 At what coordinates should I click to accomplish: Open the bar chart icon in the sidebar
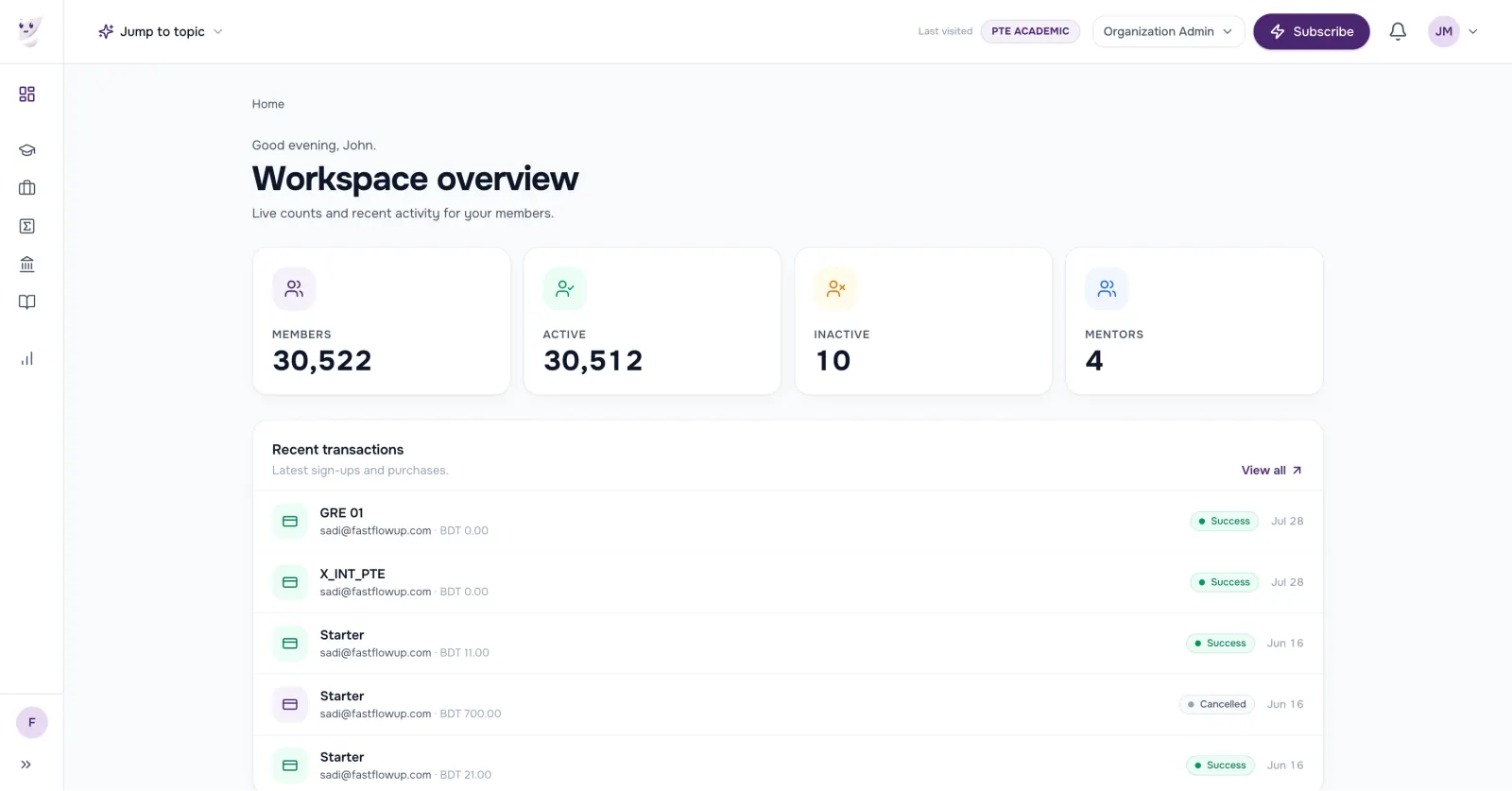(27, 359)
